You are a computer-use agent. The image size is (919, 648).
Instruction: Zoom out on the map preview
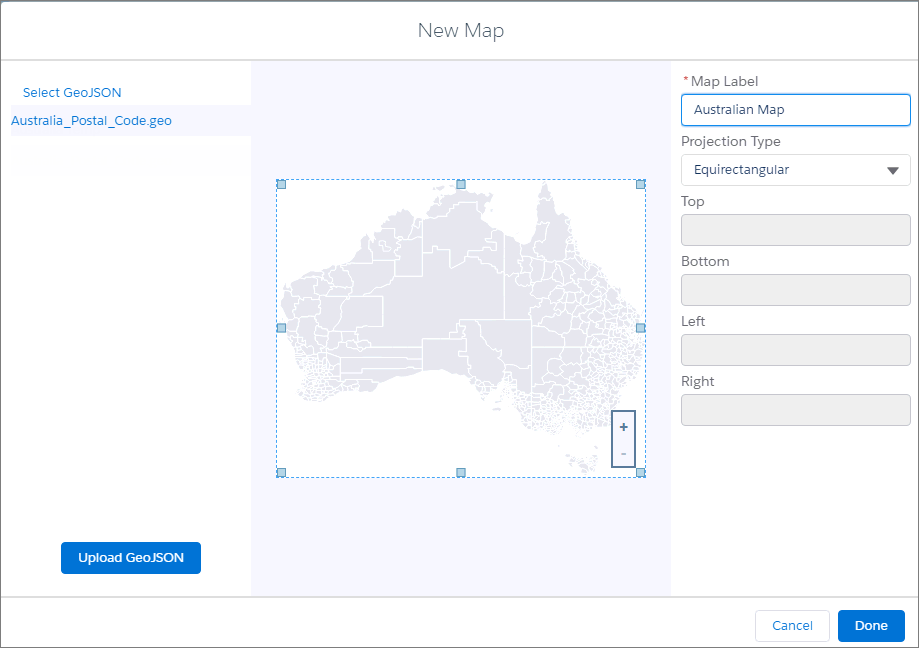coord(624,454)
